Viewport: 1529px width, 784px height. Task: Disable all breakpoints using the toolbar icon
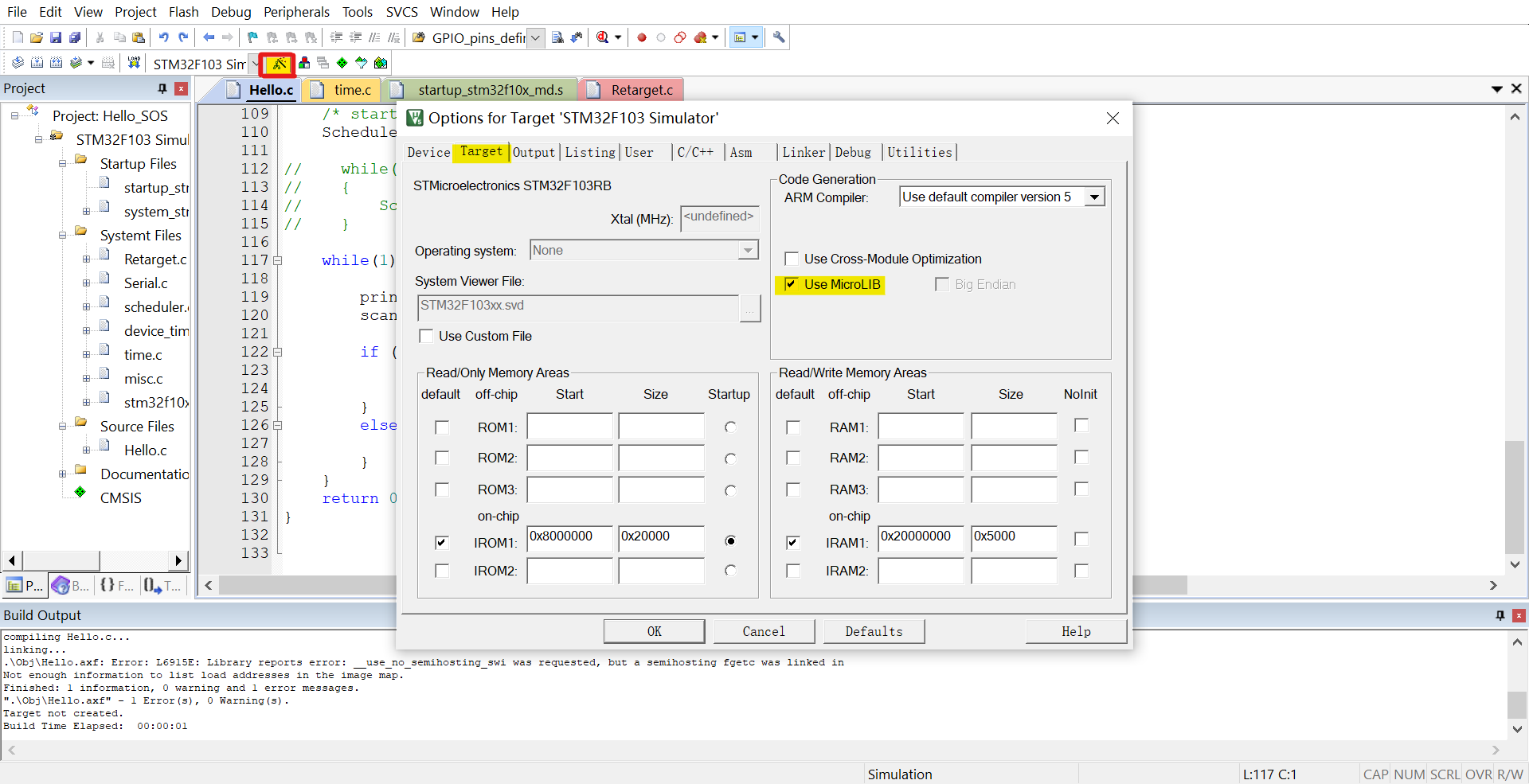tap(680, 37)
